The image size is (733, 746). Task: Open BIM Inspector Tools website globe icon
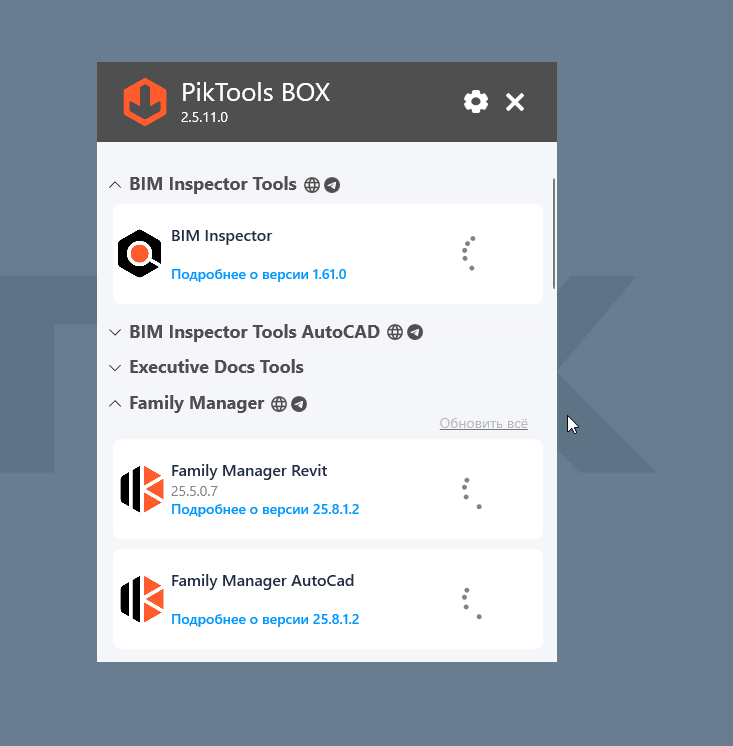(312, 185)
